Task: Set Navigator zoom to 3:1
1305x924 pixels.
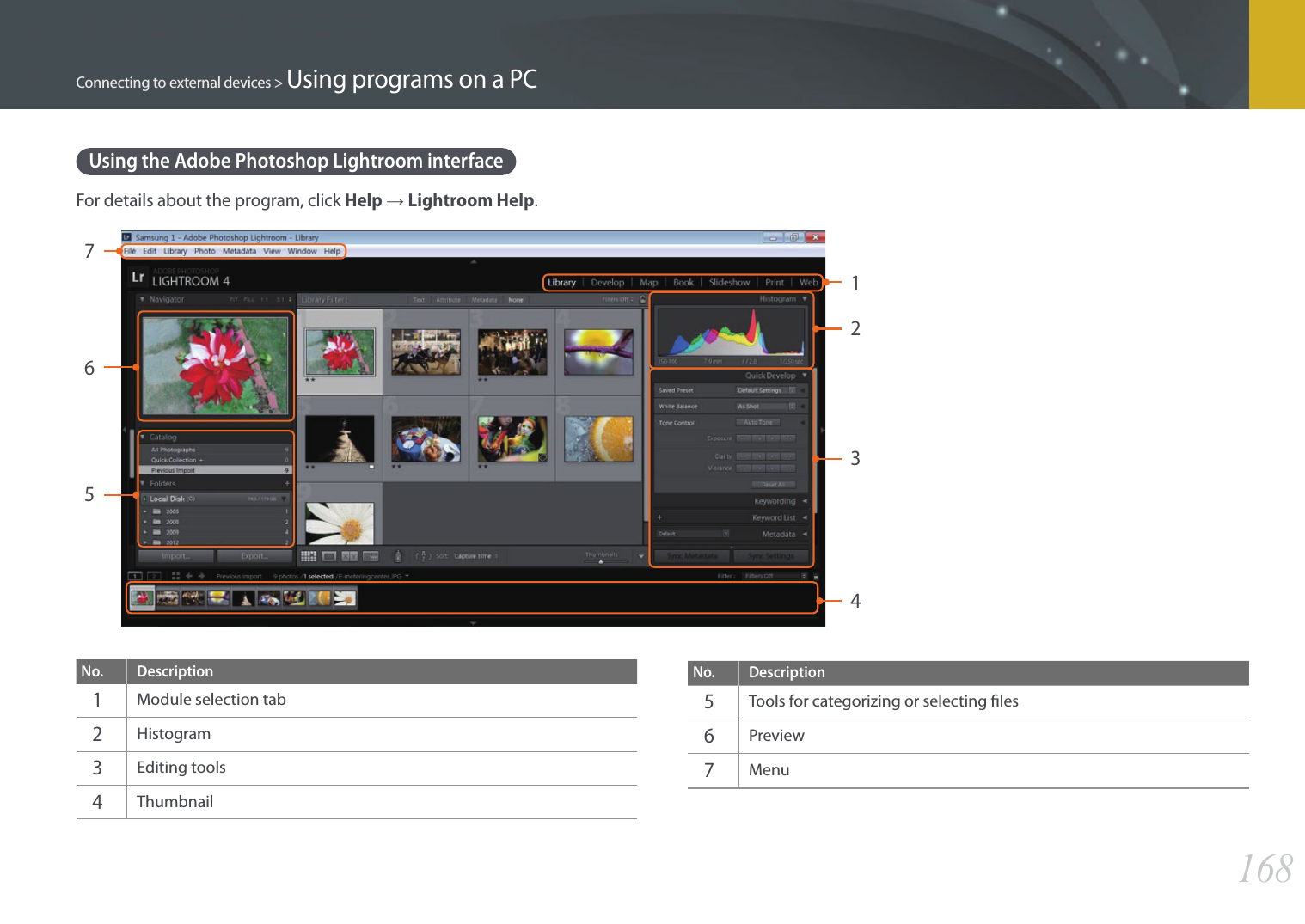Action: coord(280,300)
